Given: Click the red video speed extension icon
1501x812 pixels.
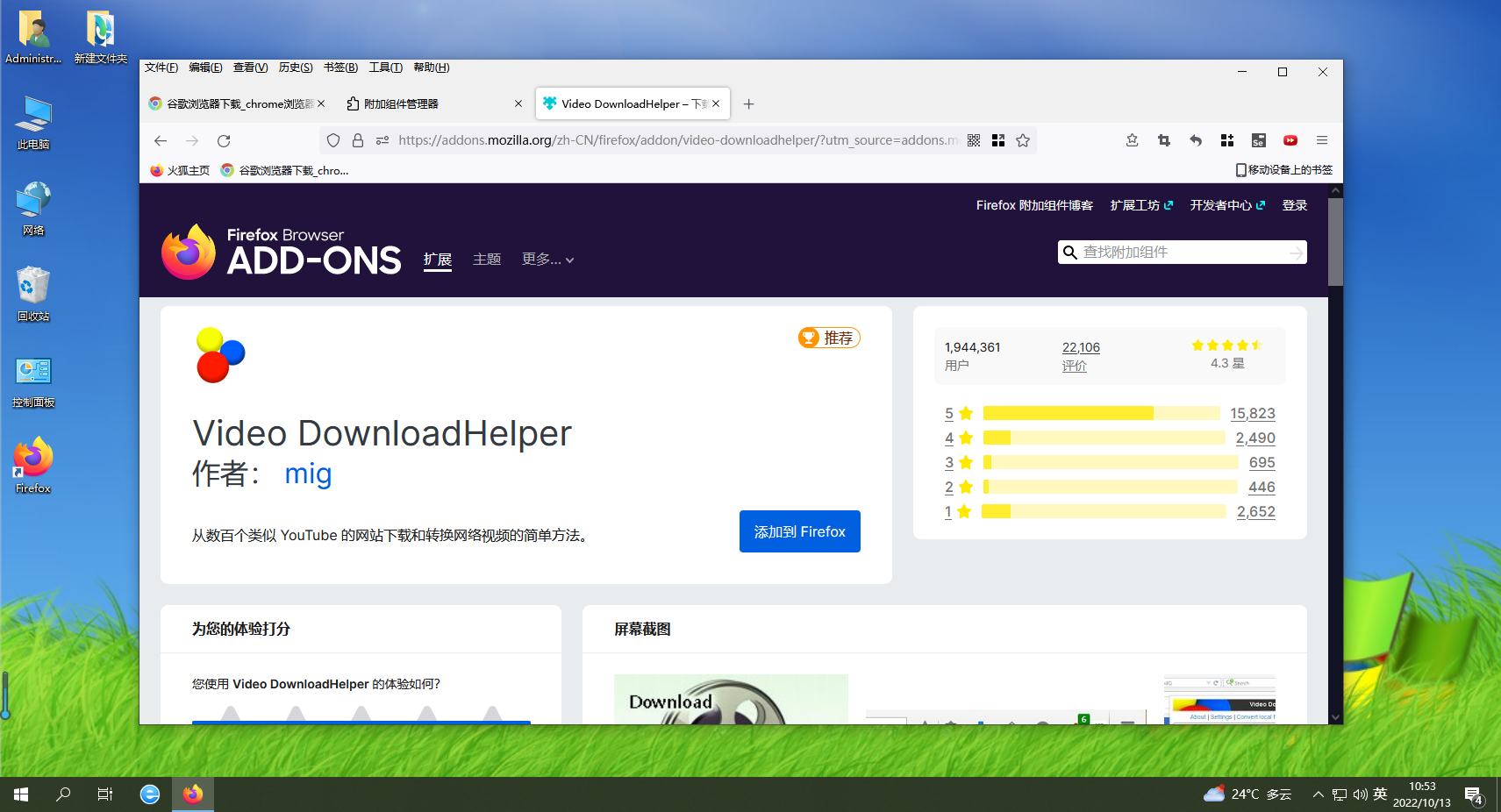Looking at the screenshot, I should point(1290,140).
